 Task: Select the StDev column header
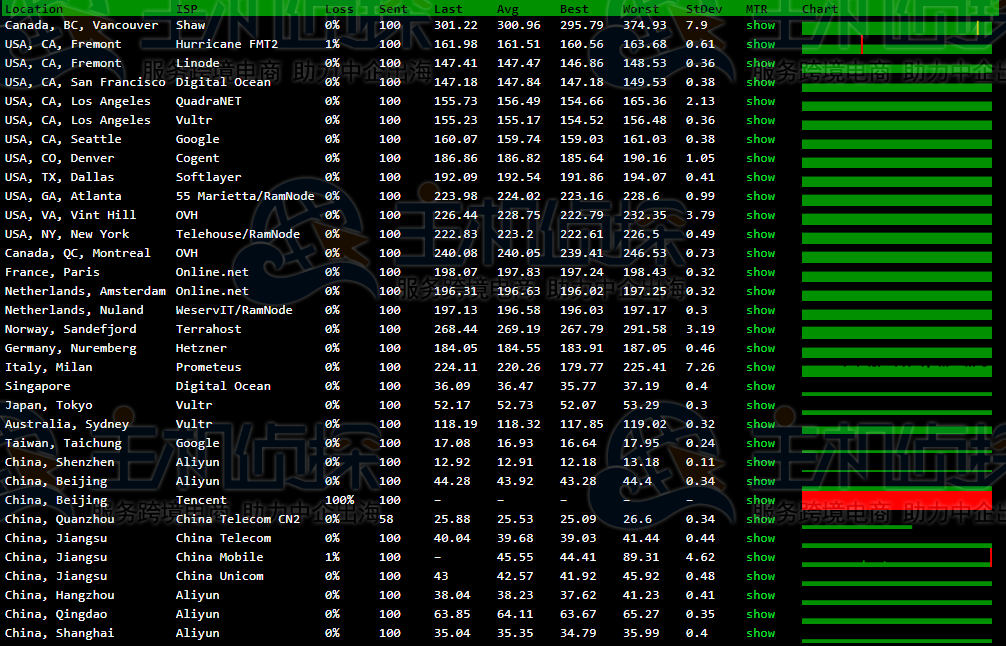703,9
